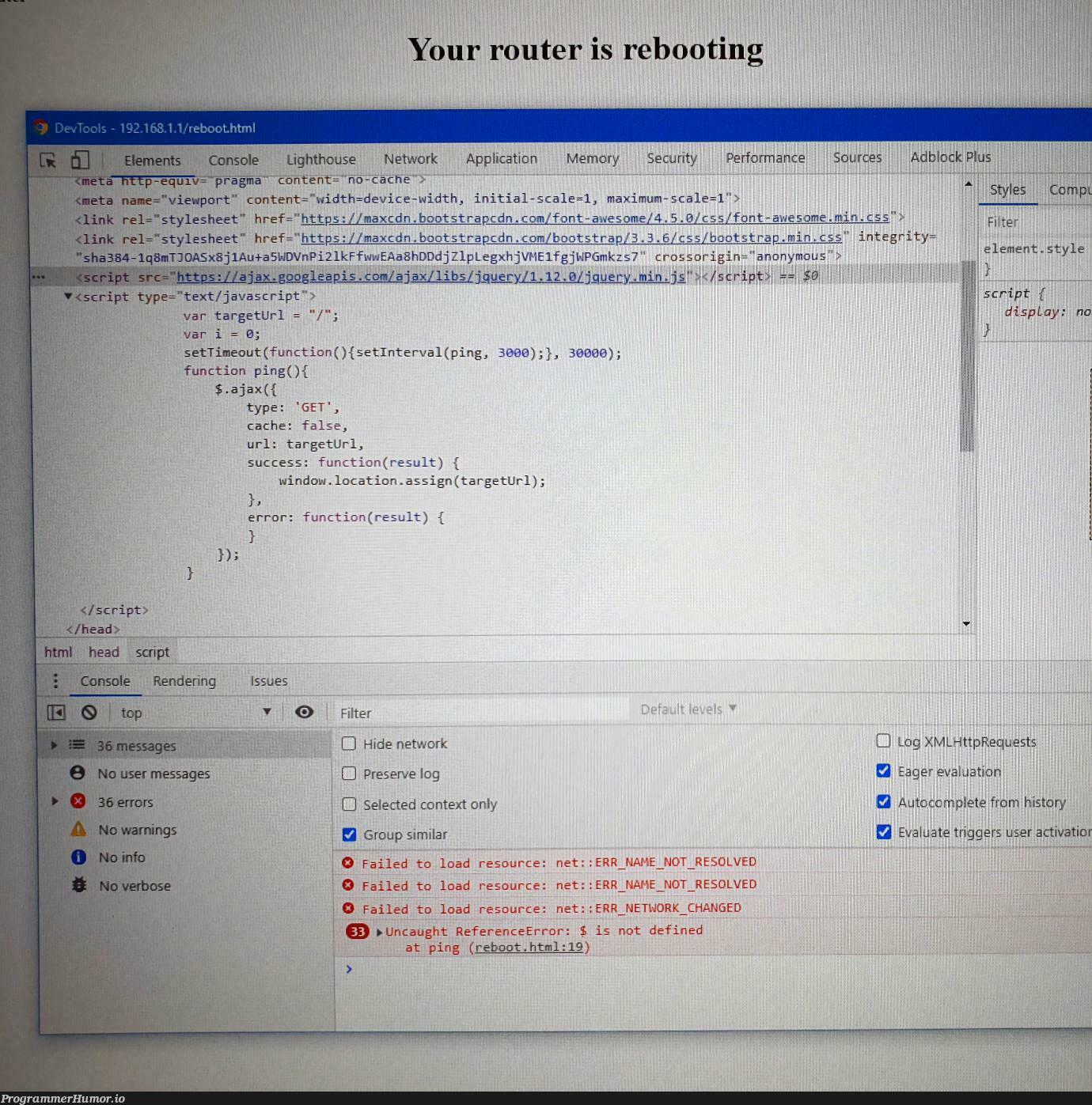Click the user icon beside No user messages
This screenshot has width=1092, height=1105.
coord(78,773)
